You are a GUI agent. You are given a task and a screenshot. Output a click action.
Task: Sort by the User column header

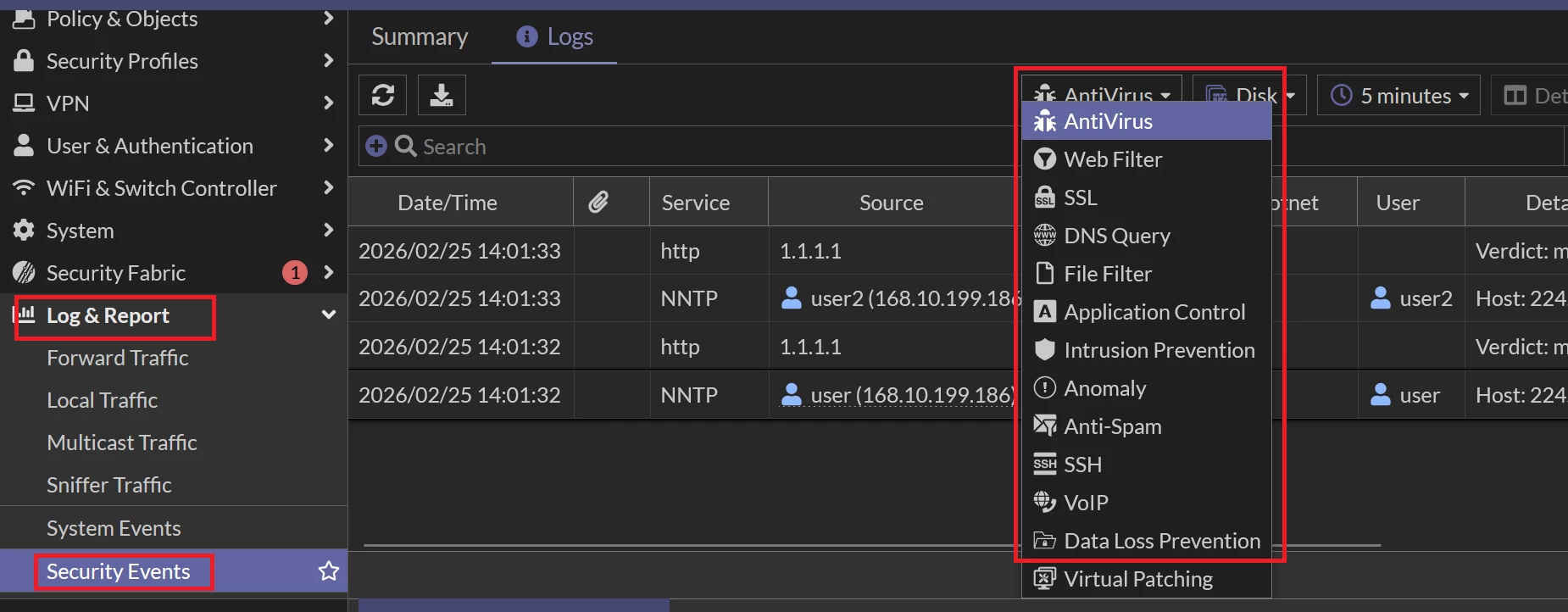(x=1398, y=203)
